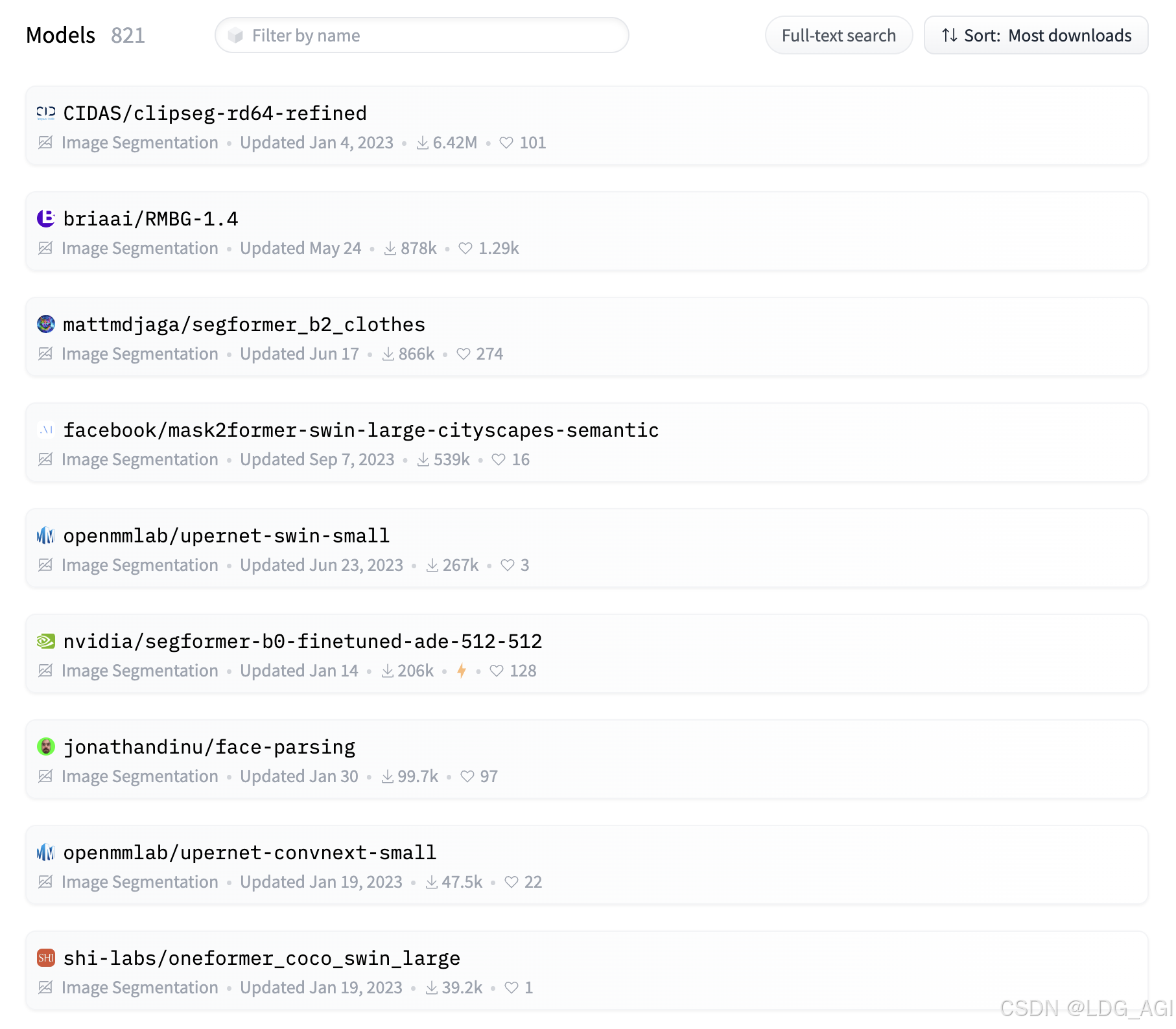Focus the Filter by name input
Viewport: 1176px width, 1029px height.
[x=422, y=36]
